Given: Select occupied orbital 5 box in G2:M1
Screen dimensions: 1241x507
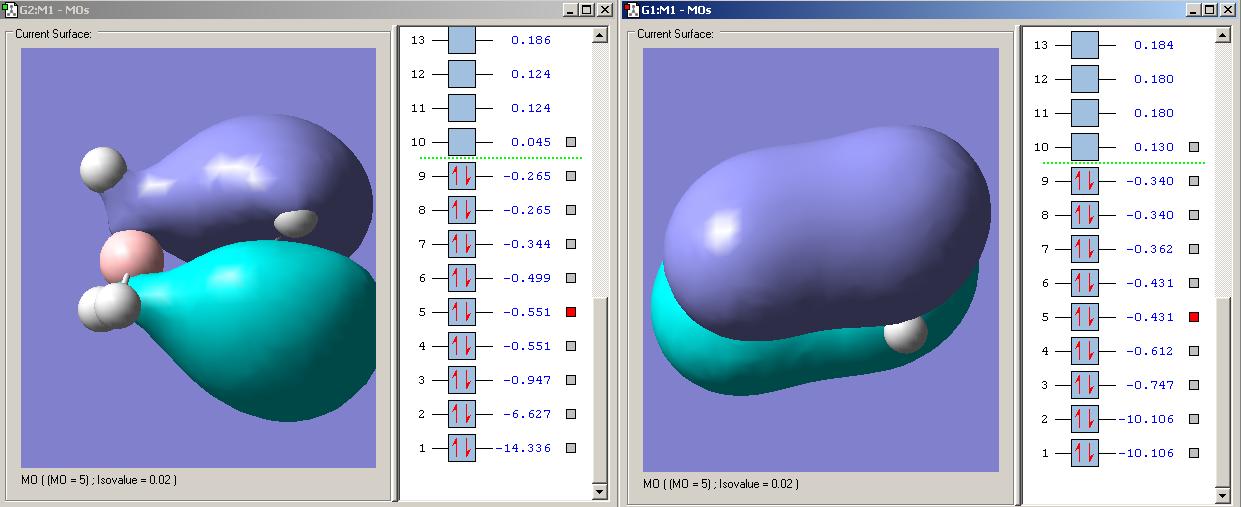Looking at the screenshot, I should point(462,312).
